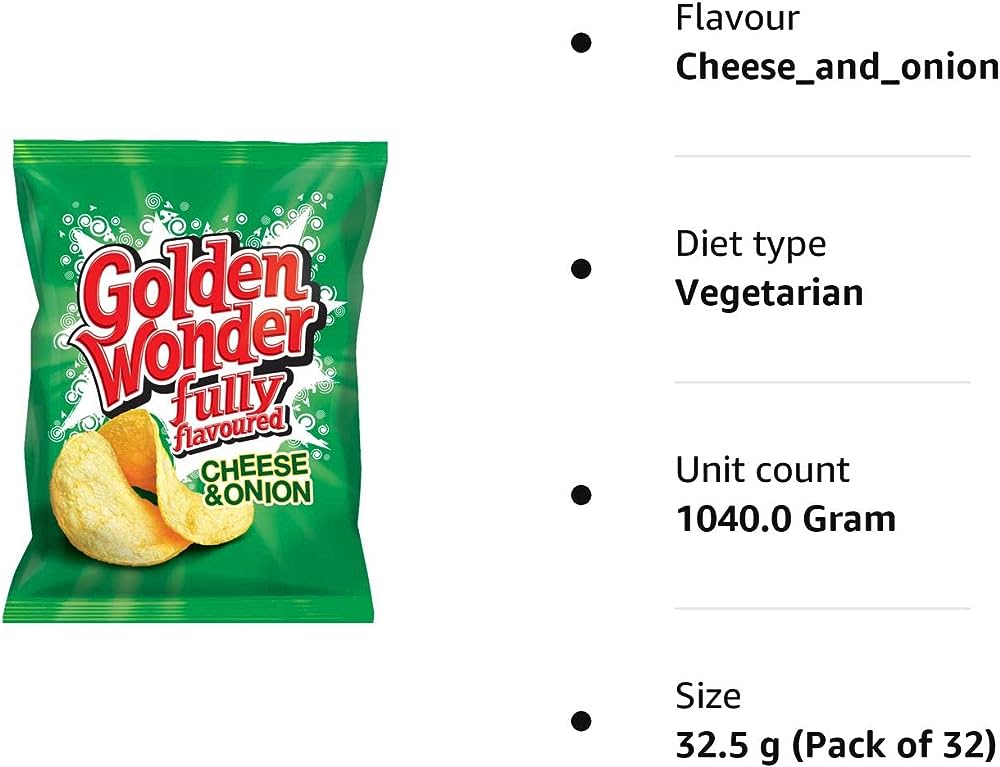Select the 'Cheese_and_onion' value text
1000x767 pixels.
(x=837, y=67)
